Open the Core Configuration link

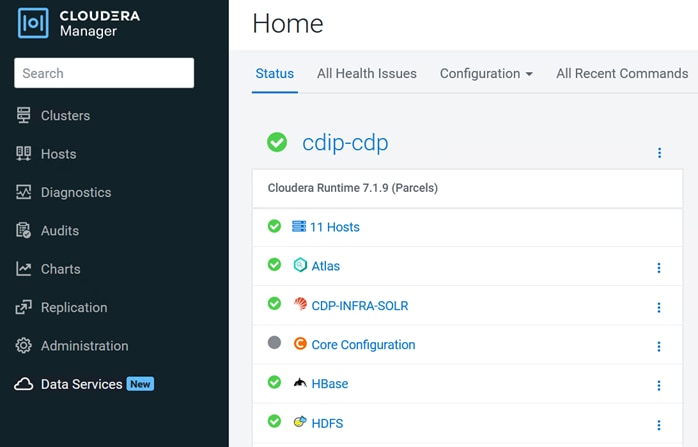(363, 345)
